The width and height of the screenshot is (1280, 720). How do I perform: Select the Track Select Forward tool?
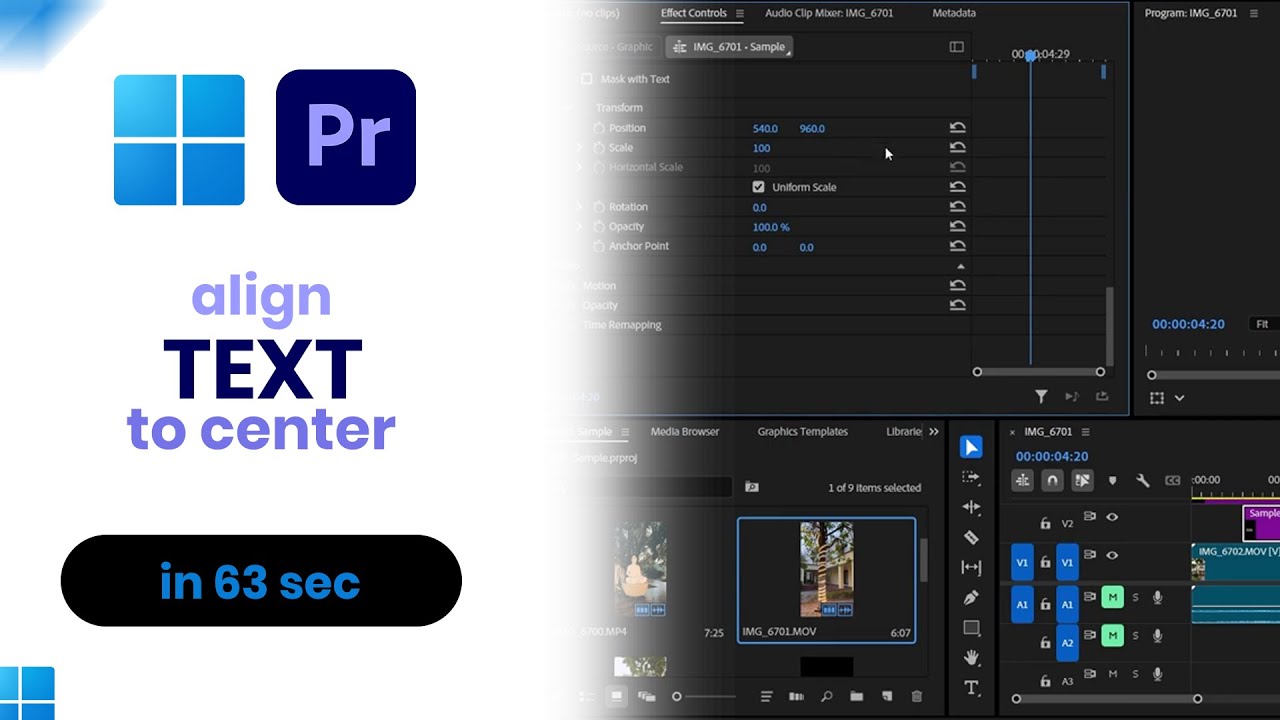pyautogui.click(x=971, y=477)
